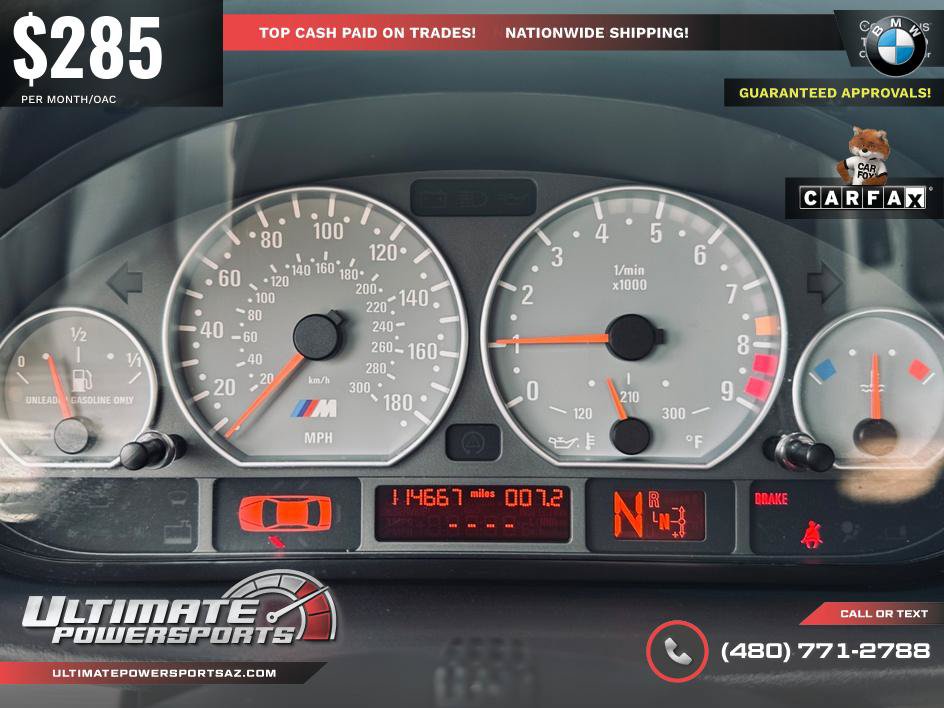Click the large N gear indicator
Image resolution: width=944 pixels, height=708 pixels.
coord(628,513)
